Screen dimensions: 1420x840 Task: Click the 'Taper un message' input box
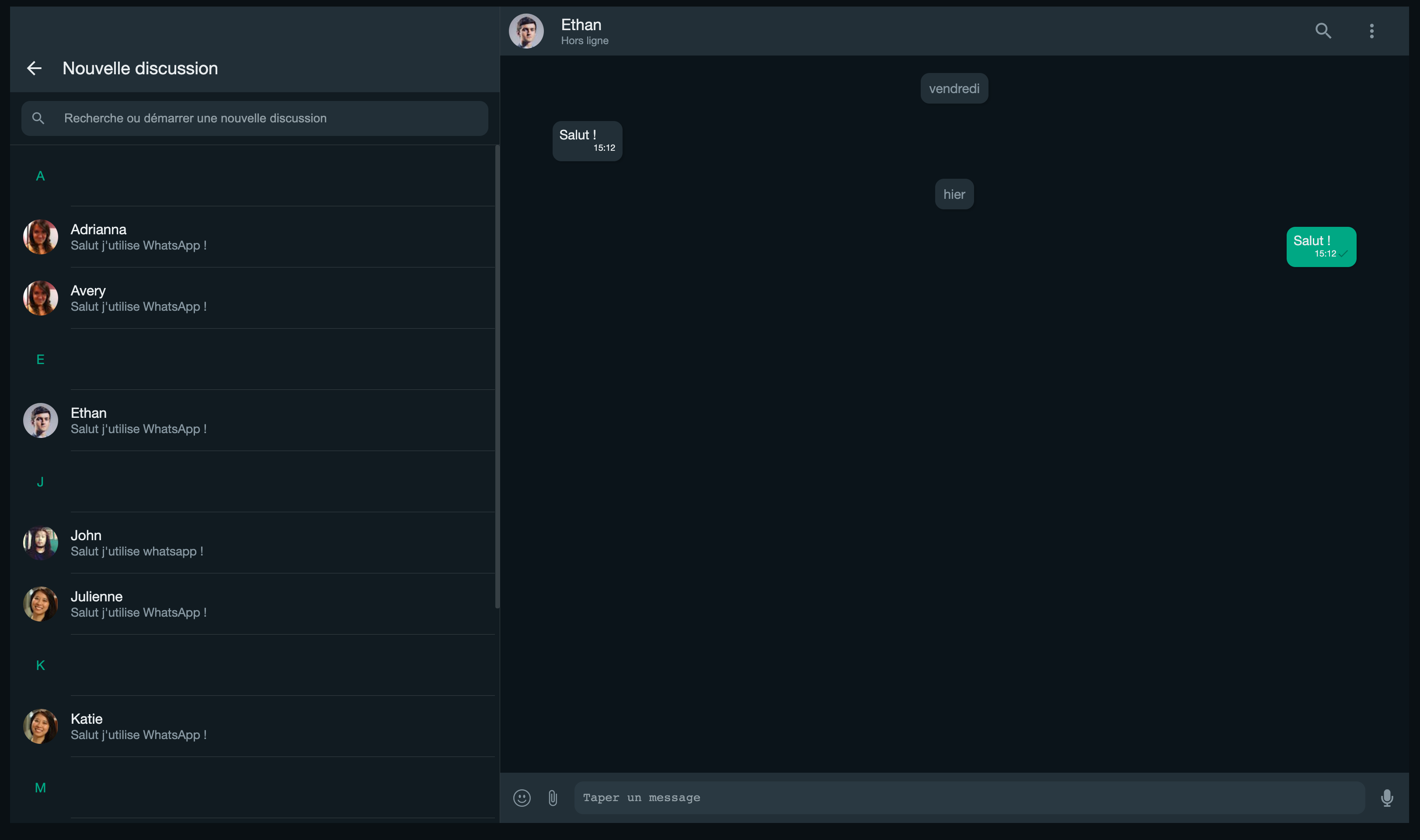[x=968, y=798]
